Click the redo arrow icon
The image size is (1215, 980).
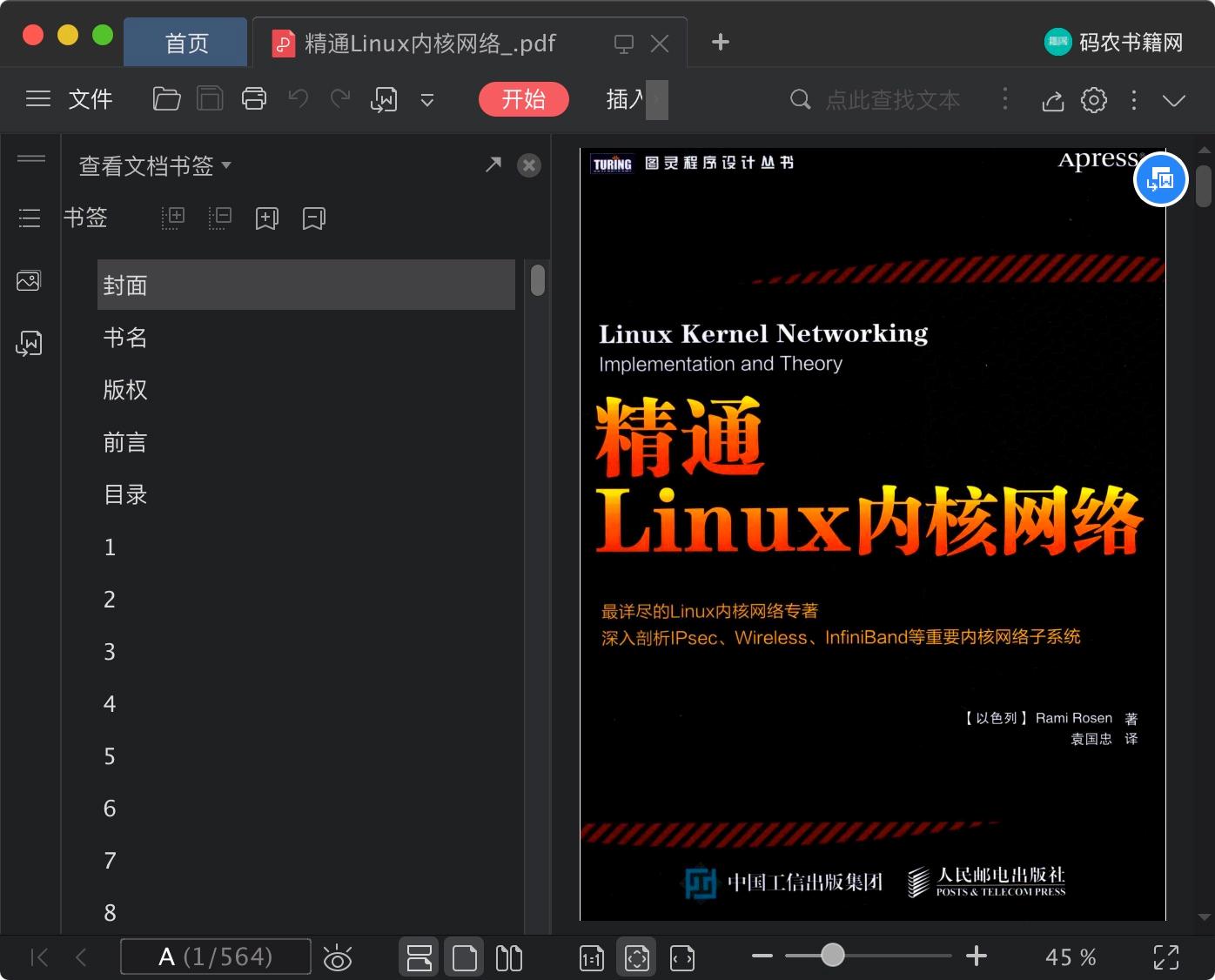point(340,99)
